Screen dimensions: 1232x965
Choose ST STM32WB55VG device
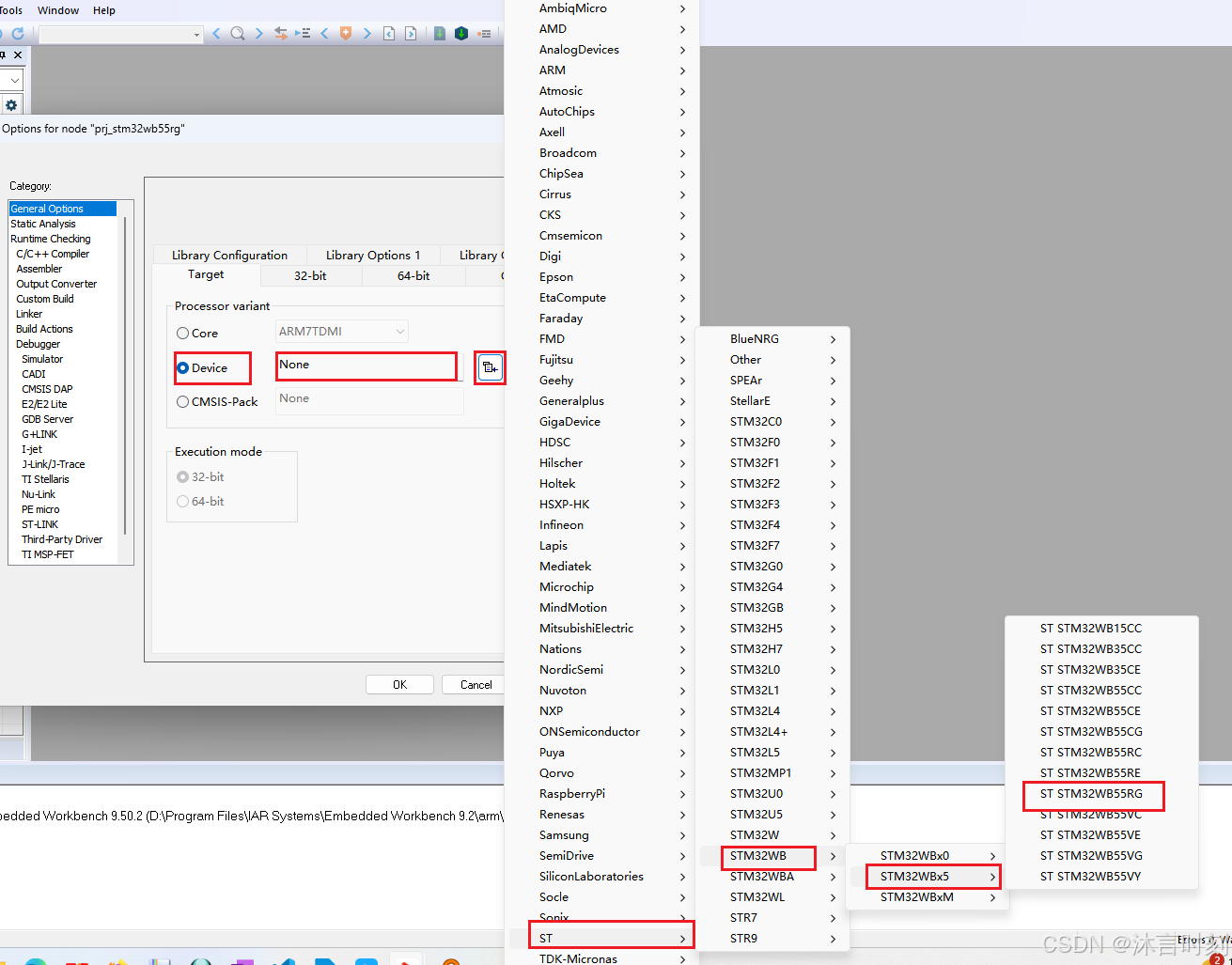[x=1091, y=856]
